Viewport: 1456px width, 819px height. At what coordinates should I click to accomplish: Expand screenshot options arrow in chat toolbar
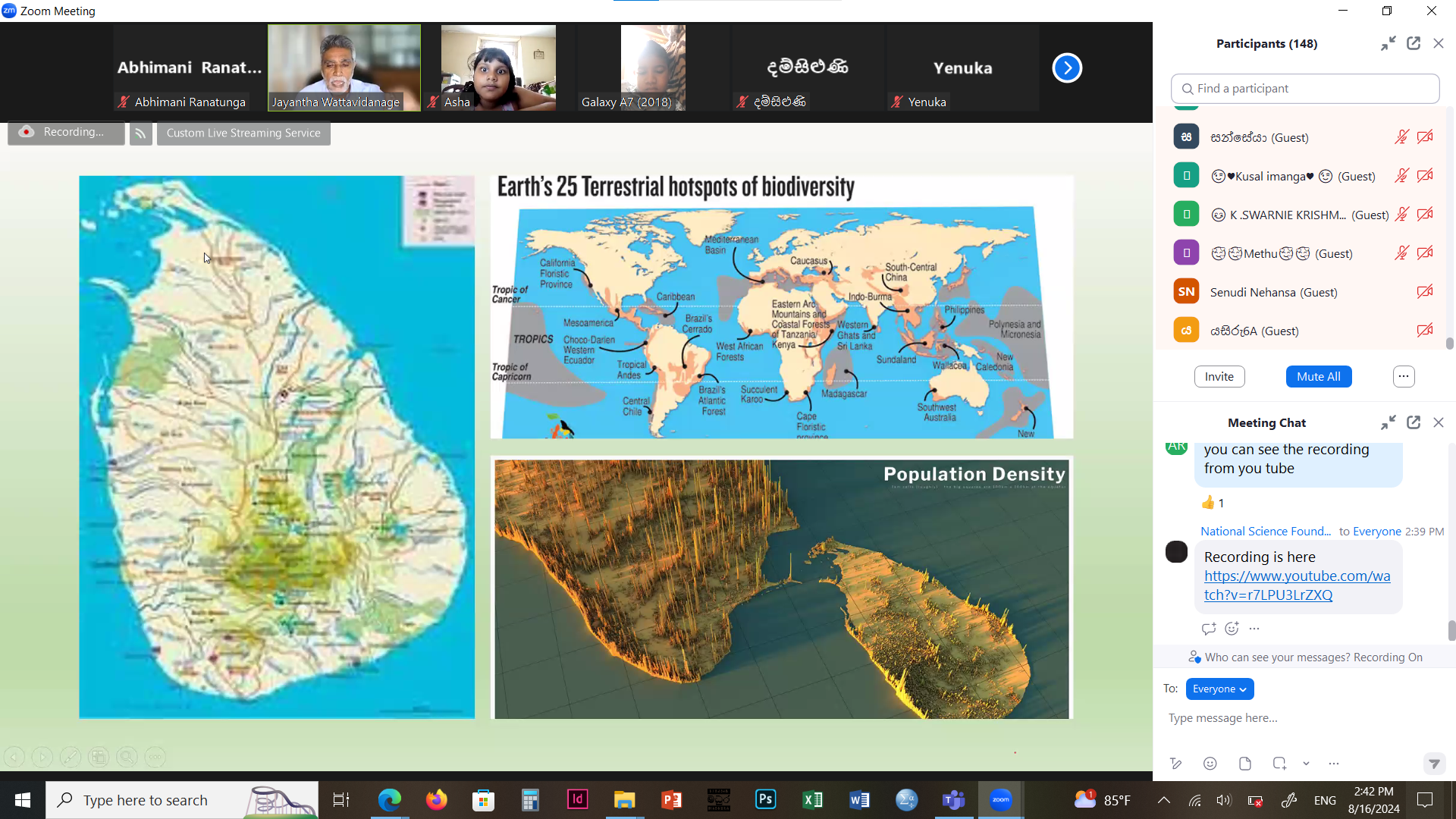pos(1306,764)
